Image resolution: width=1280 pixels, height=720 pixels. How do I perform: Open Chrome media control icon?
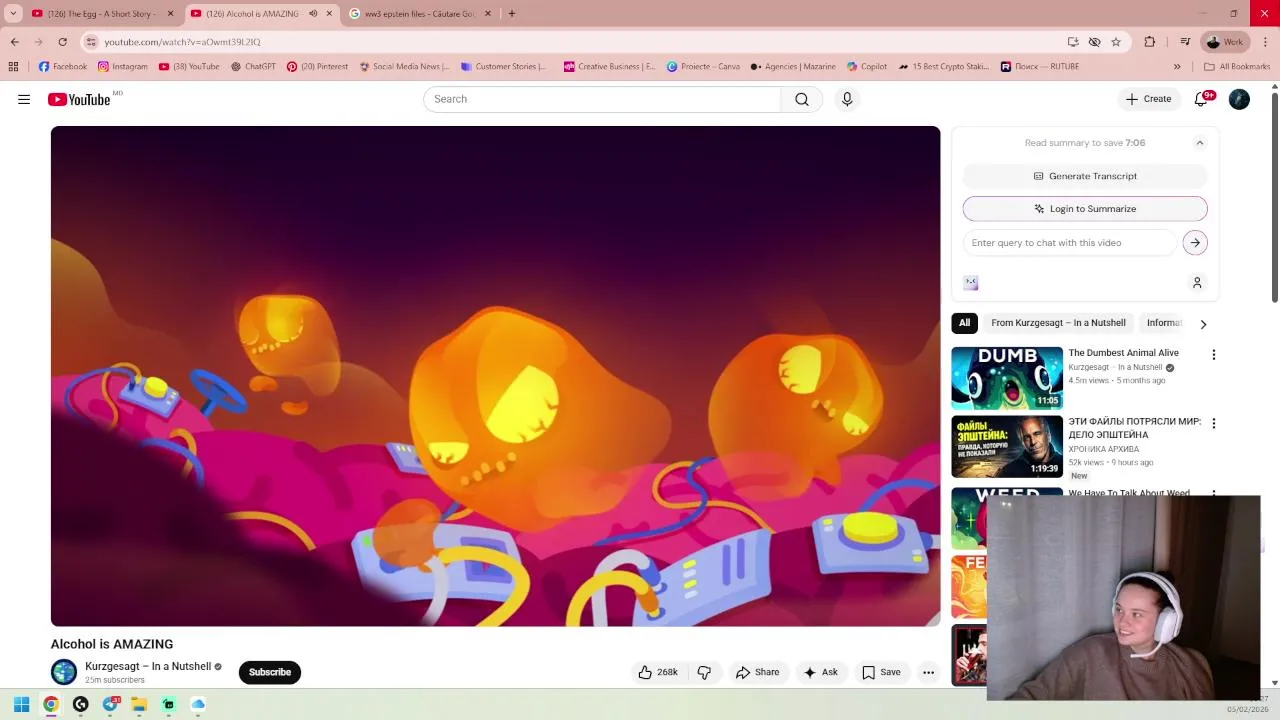(1185, 42)
